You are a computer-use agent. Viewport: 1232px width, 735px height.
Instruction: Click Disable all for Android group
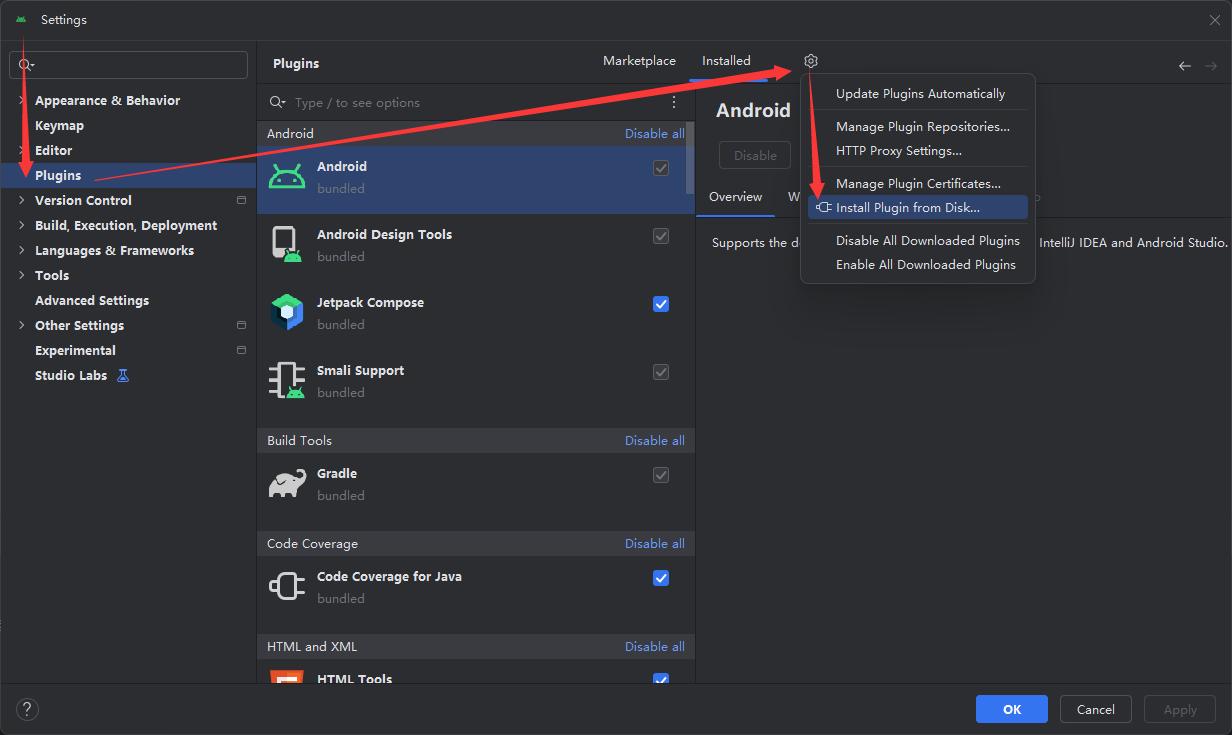click(655, 133)
